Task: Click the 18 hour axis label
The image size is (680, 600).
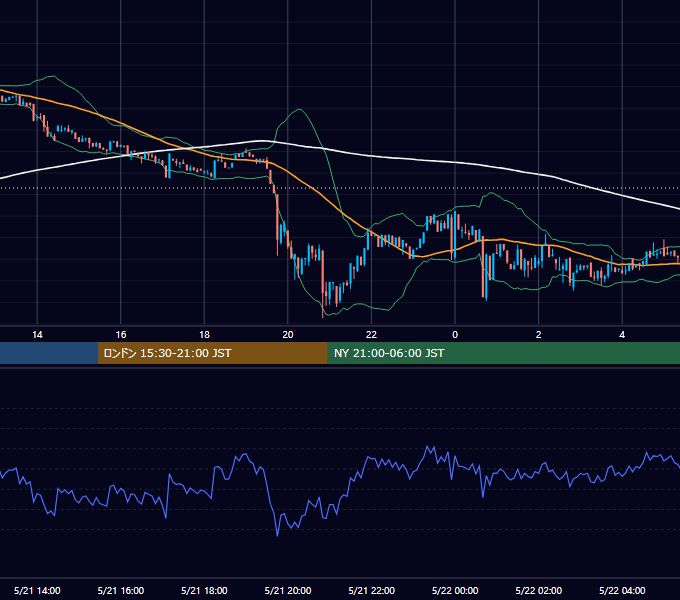Action: tap(204, 335)
